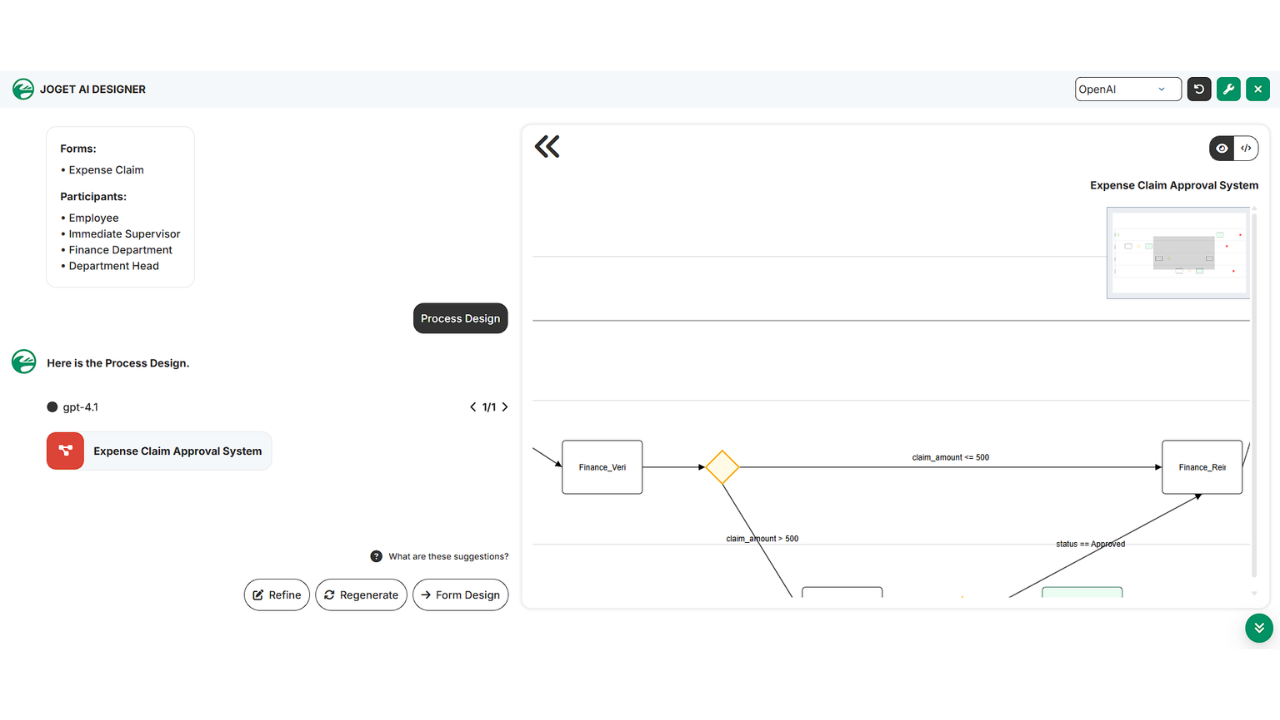This screenshot has height=720, width=1280.
Task: Click the Joget avatar beside response
Action: click(x=23, y=362)
